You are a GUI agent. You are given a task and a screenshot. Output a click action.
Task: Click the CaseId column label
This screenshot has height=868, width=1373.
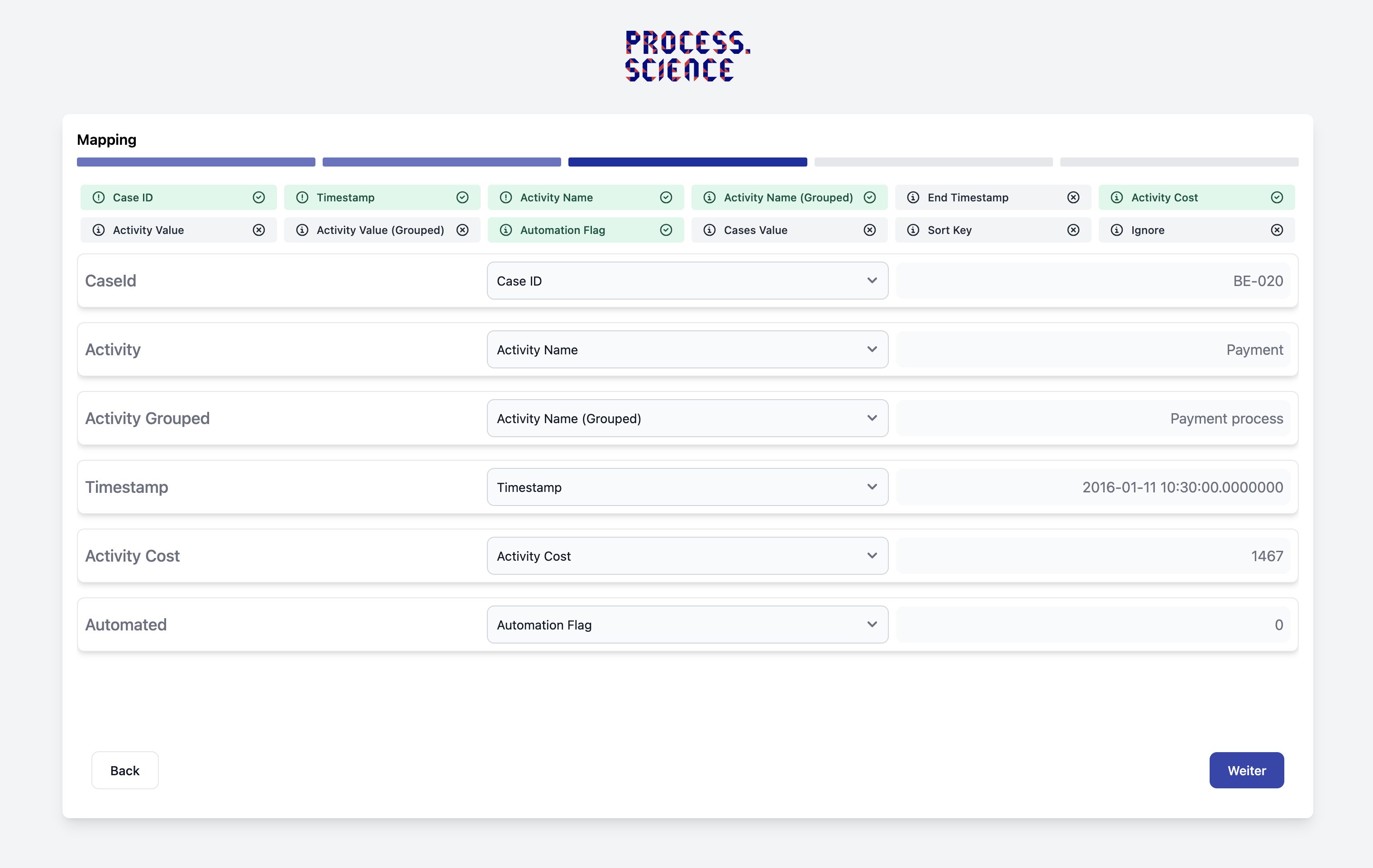click(x=110, y=281)
